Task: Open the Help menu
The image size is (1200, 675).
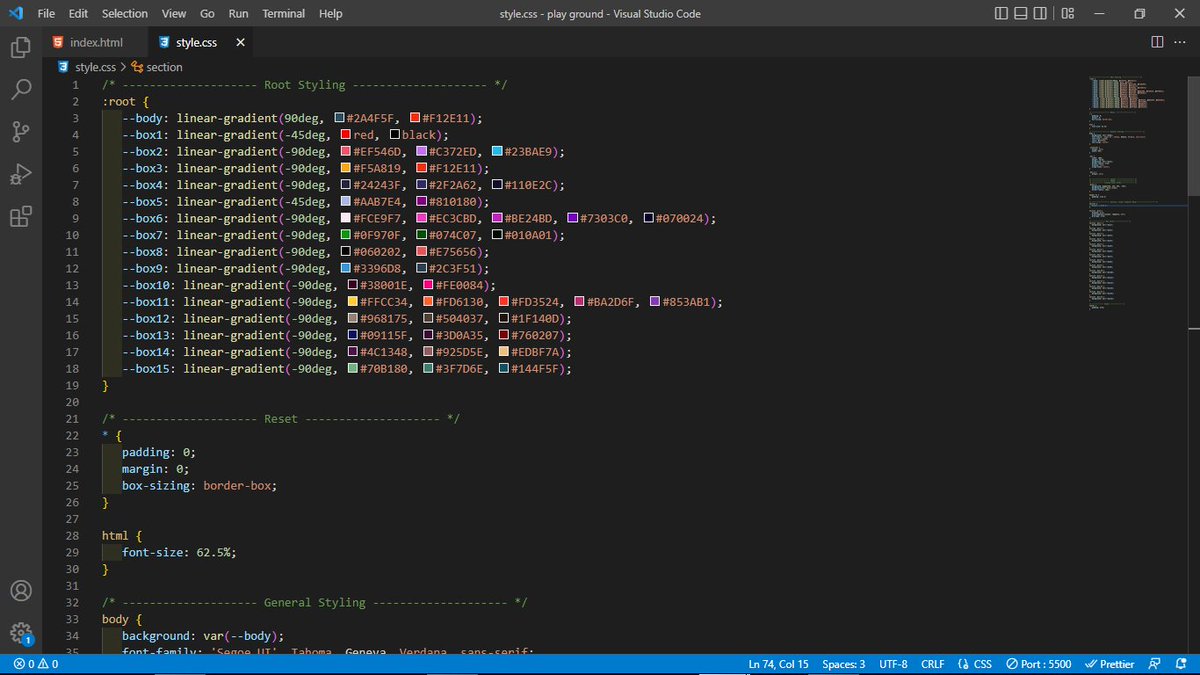Action: tap(330, 14)
